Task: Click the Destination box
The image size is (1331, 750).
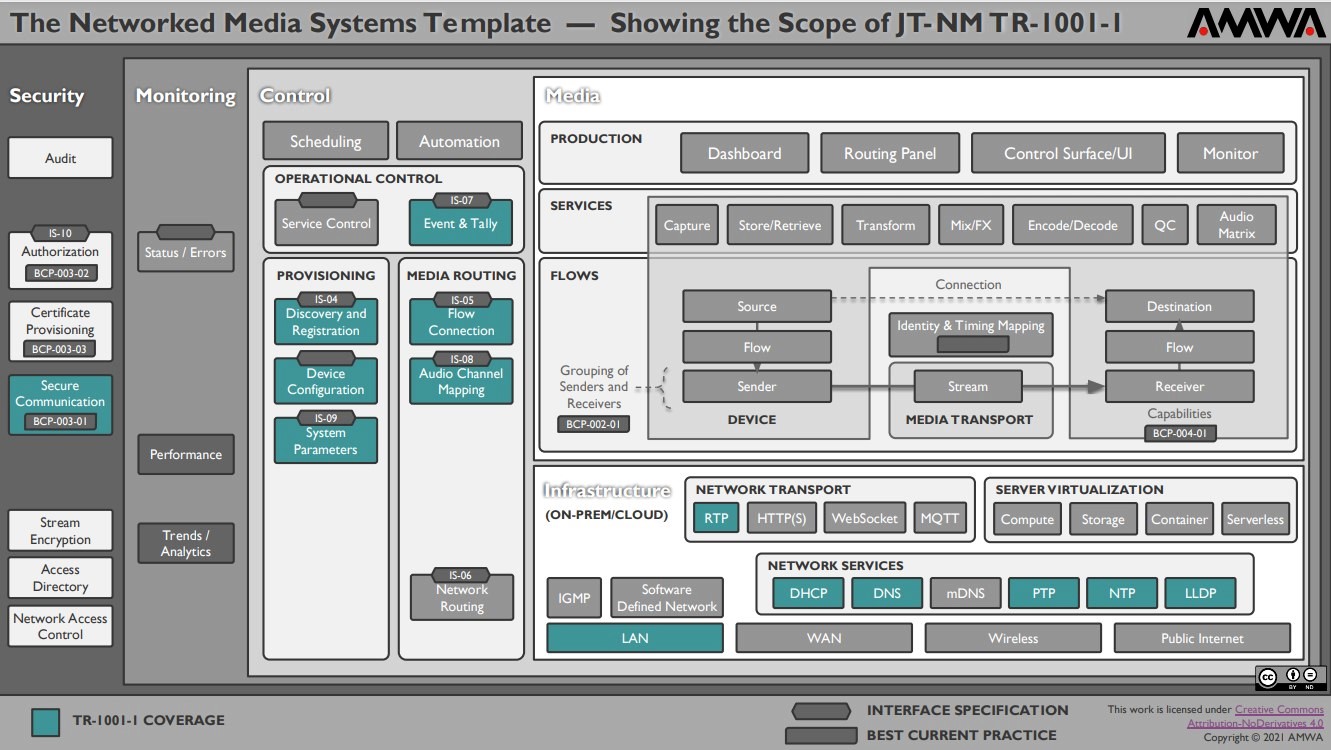Action: pos(1179,306)
